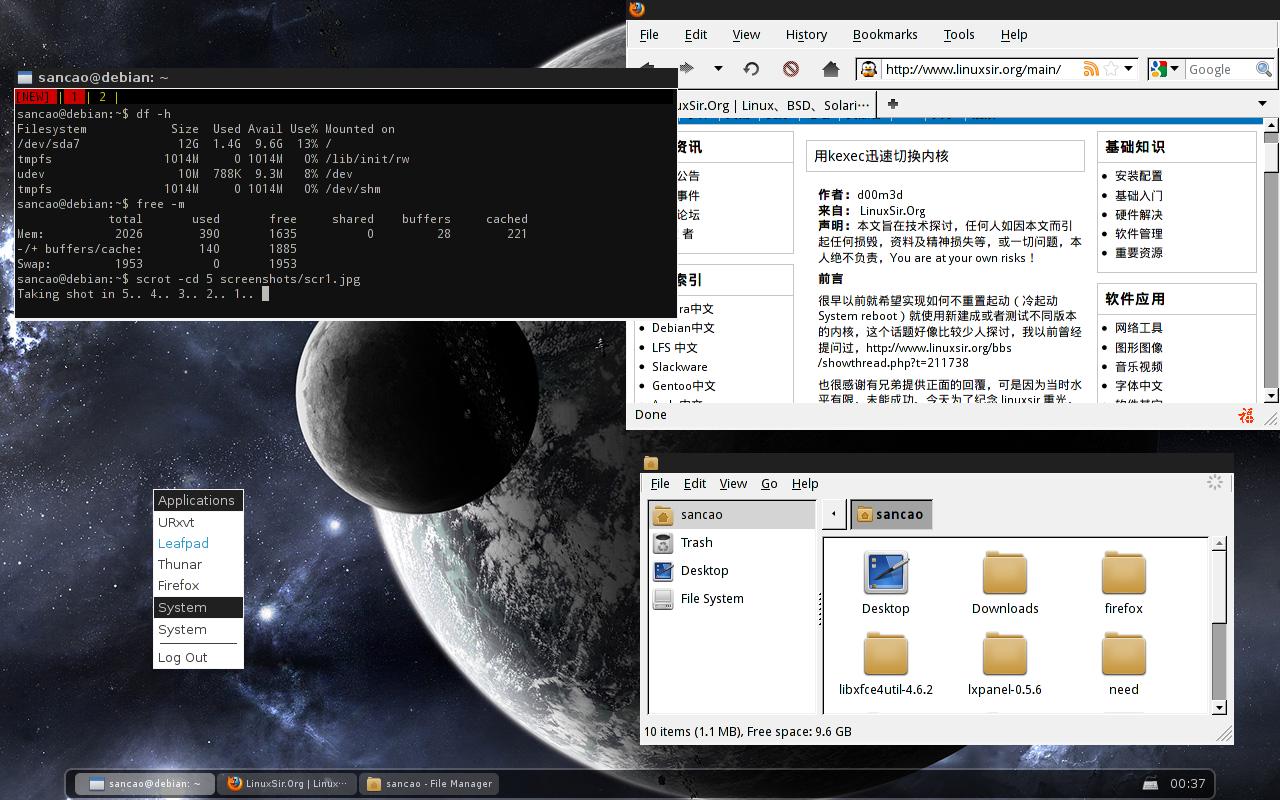Click the terminal window title icon
1280x800 pixels.
[25, 77]
